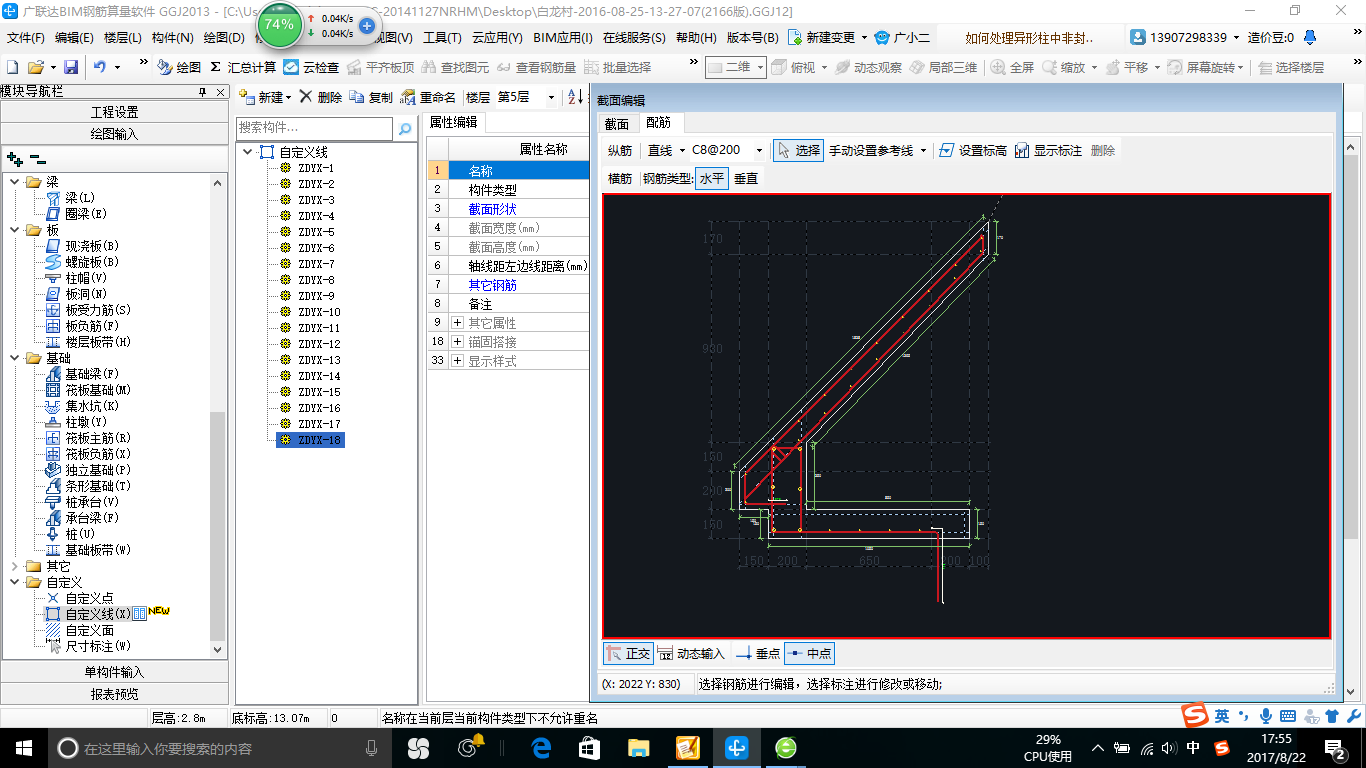Image resolution: width=1366 pixels, height=768 pixels.
Task: Open the 直线 line type dropdown
Action: pyautogui.click(x=682, y=150)
